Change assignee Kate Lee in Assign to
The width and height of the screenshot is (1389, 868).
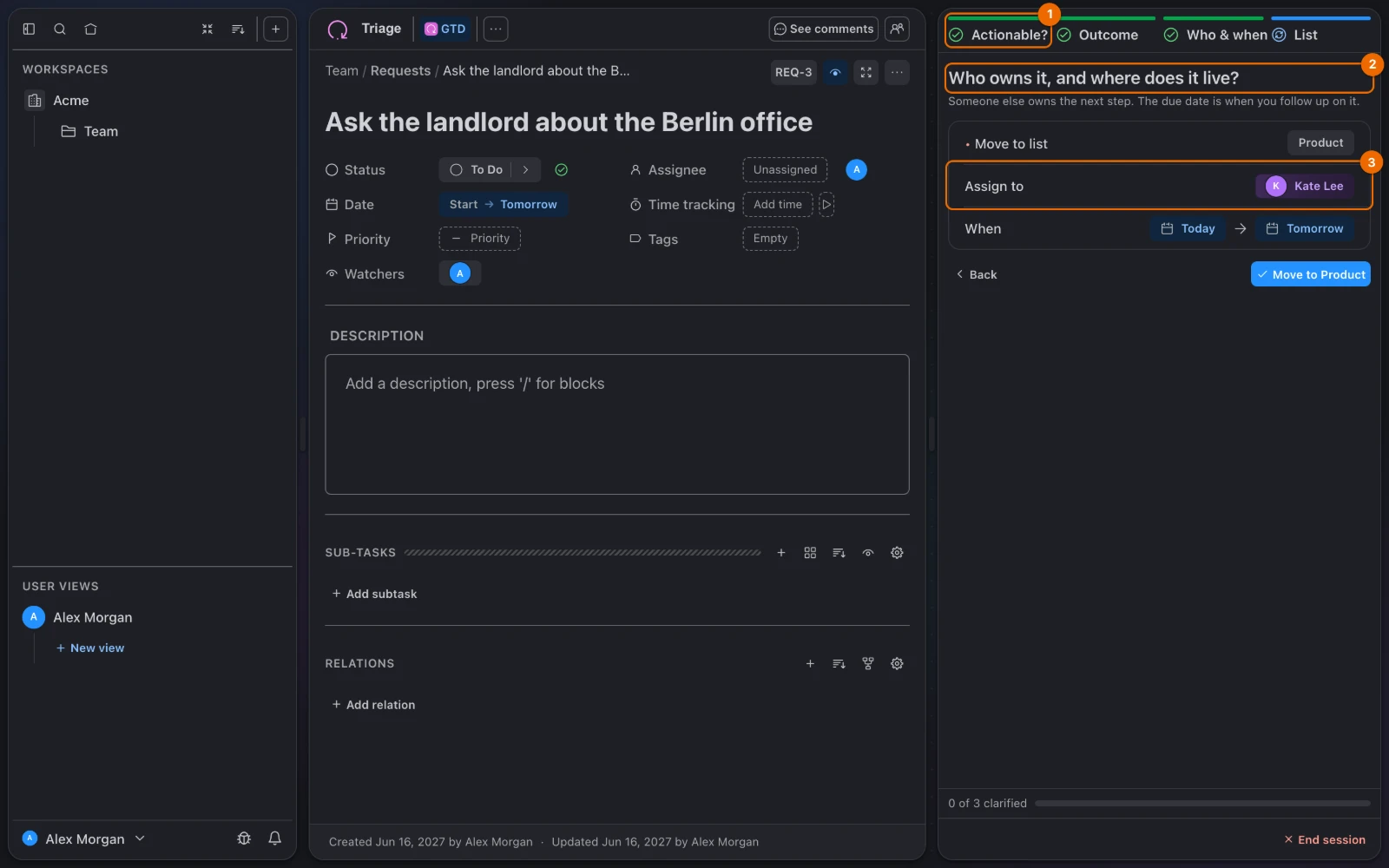pyautogui.click(x=1304, y=187)
